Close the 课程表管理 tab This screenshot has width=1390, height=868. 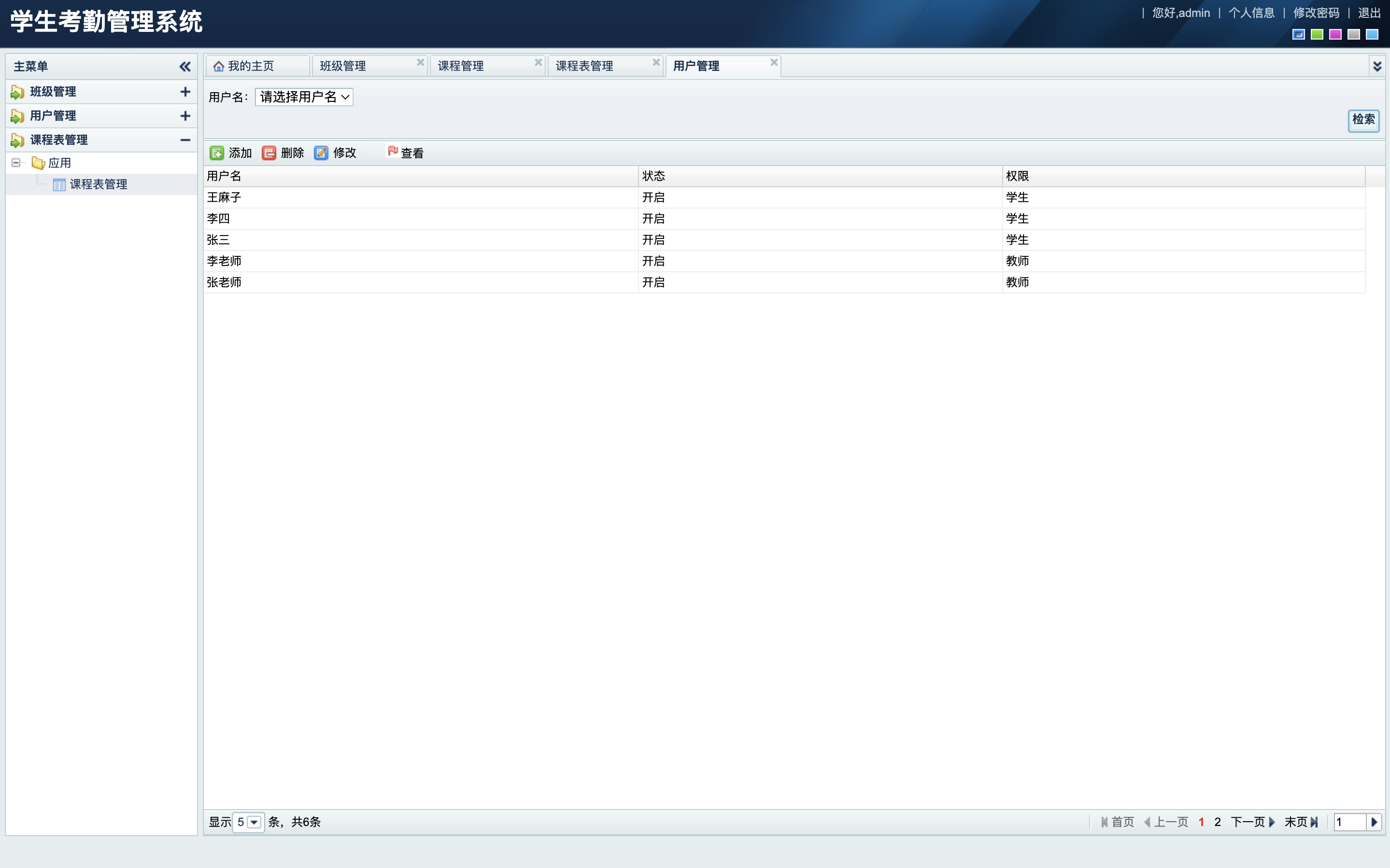656,62
